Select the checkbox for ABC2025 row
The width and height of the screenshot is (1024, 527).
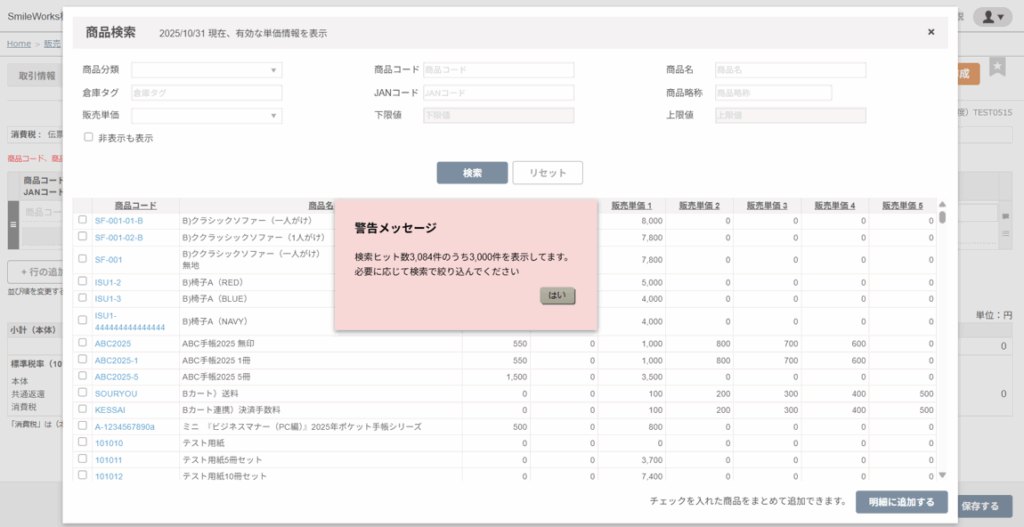point(83,343)
